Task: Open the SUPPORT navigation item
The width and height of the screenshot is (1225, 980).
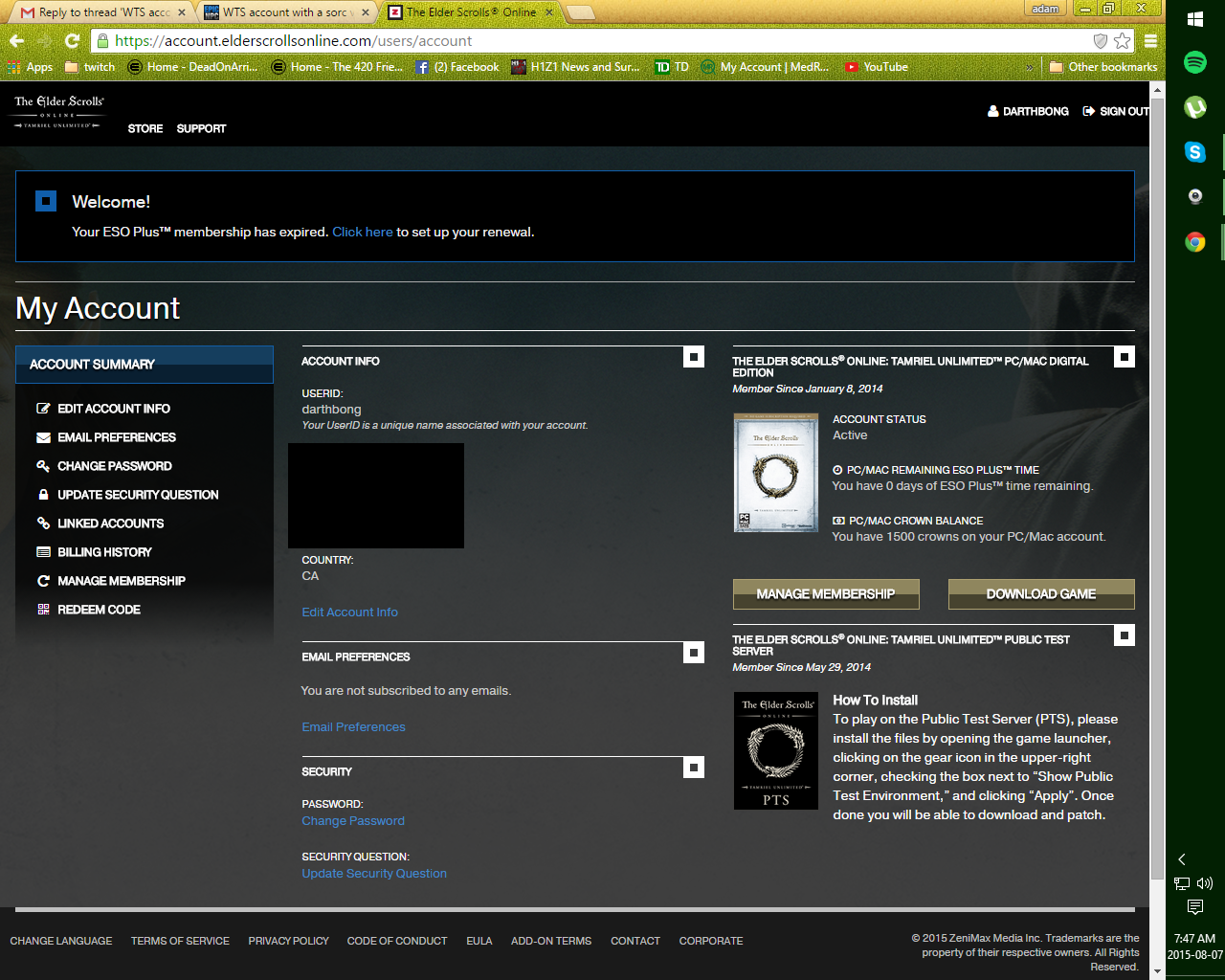Action: click(201, 128)
